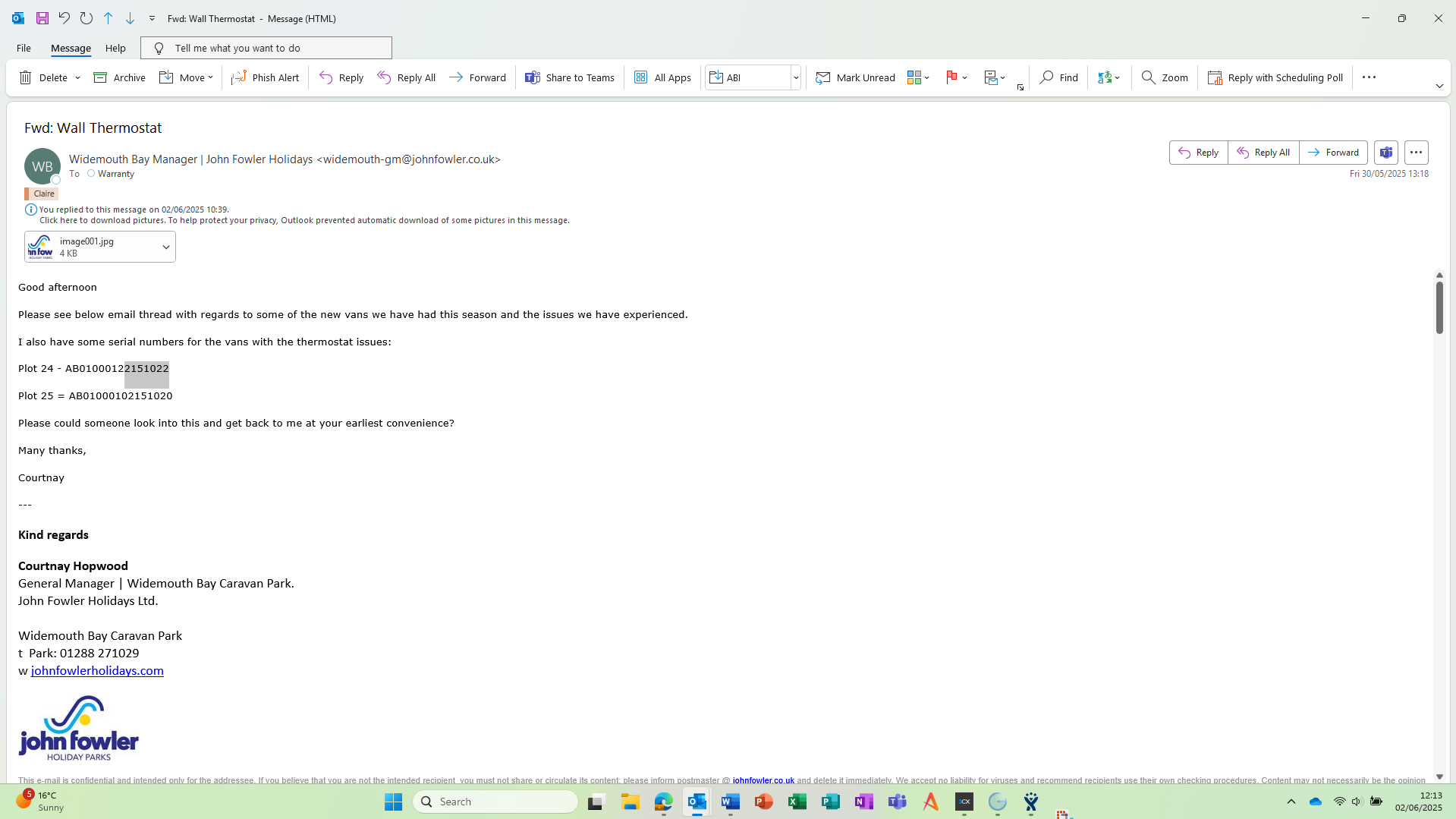Click Reply in the ribbon
Screen dimensions: 1456x819
click(x=341, y=77)
